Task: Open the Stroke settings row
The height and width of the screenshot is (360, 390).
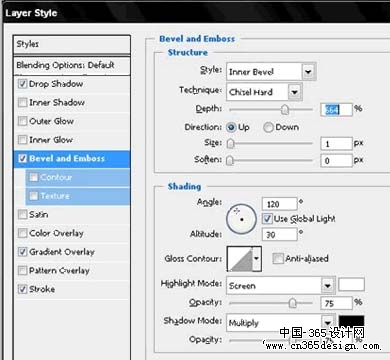Action: (x=72, y=289)
